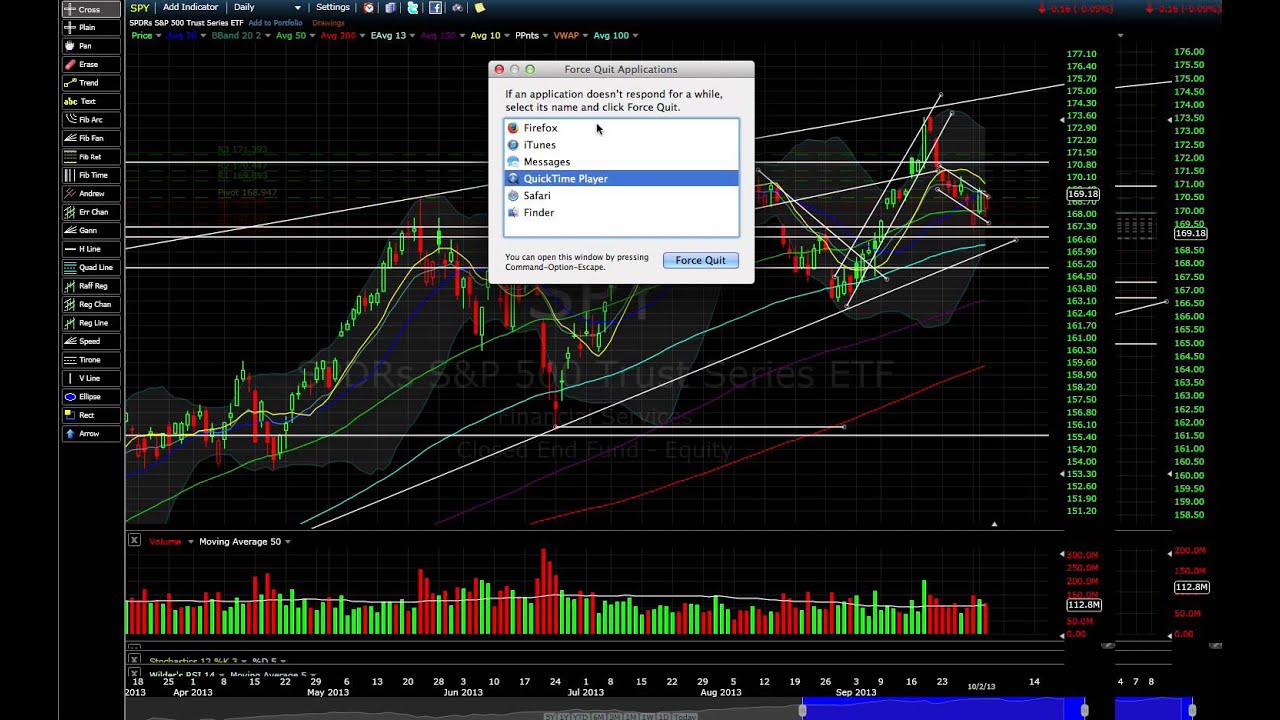1280x720 pixels.
Task: Select the Ellipse drawing tool
Action: pos(90,397)
